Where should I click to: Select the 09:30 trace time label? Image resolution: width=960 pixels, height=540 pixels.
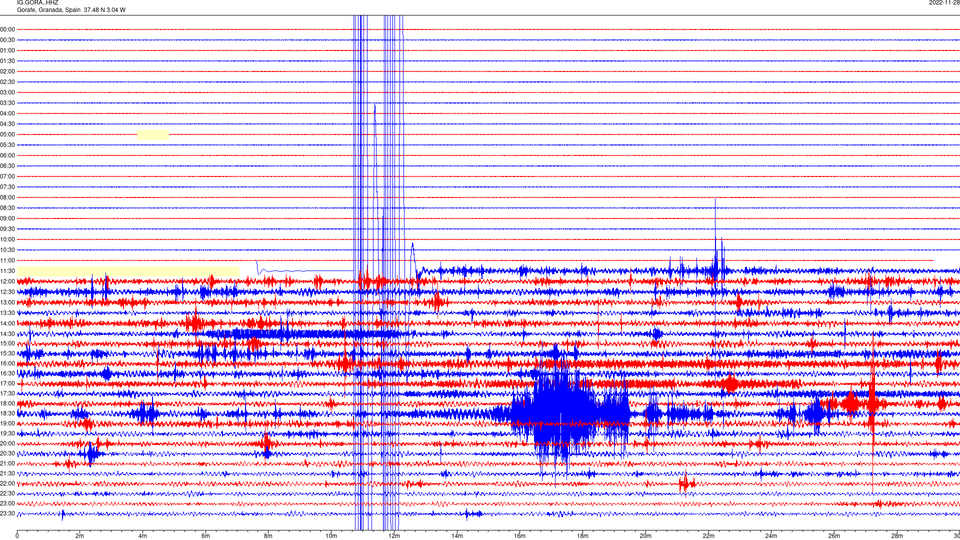click(7, 229)
